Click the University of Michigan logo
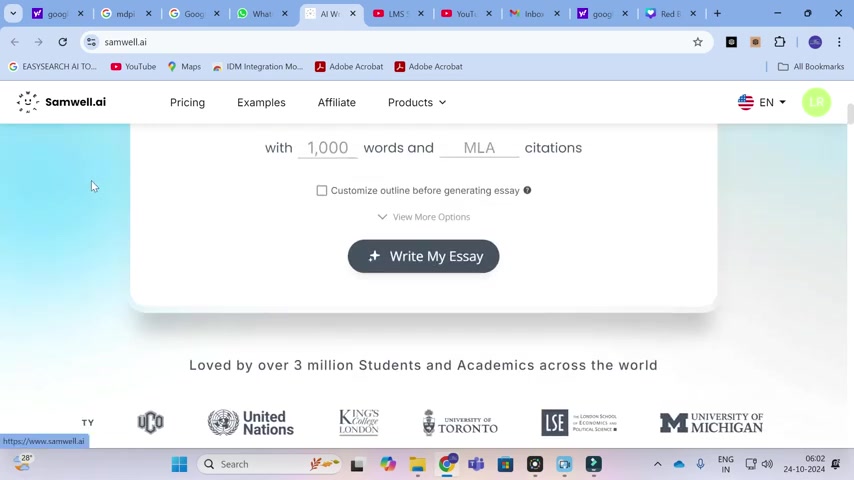The width and height of the screenshot is (854, 480). pyautogui.click(x=711, y=423)
